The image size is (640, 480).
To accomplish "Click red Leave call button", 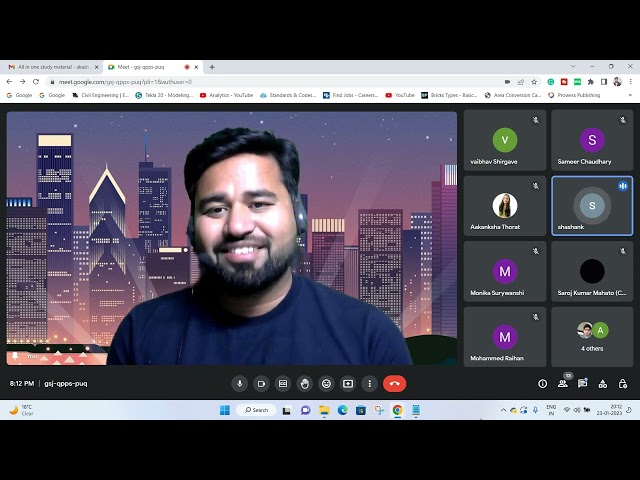I will pyautogui.click(x=394, y=384).
